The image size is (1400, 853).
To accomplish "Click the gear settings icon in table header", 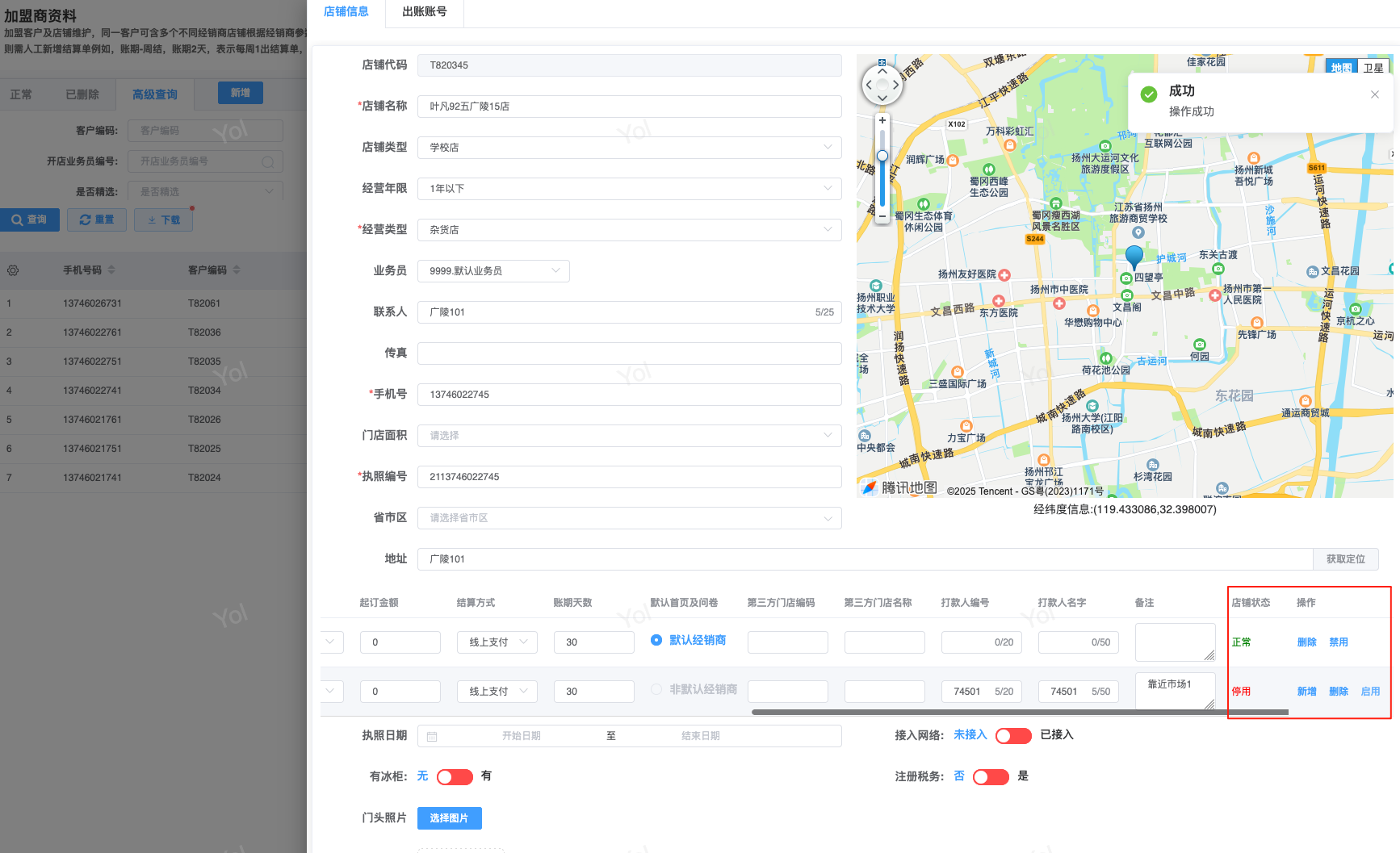I will 13,270.
